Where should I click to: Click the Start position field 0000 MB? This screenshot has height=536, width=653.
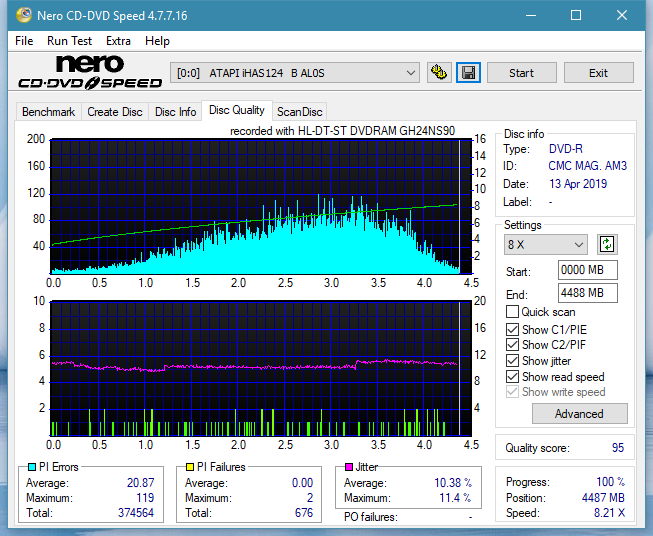pos(588,270)
